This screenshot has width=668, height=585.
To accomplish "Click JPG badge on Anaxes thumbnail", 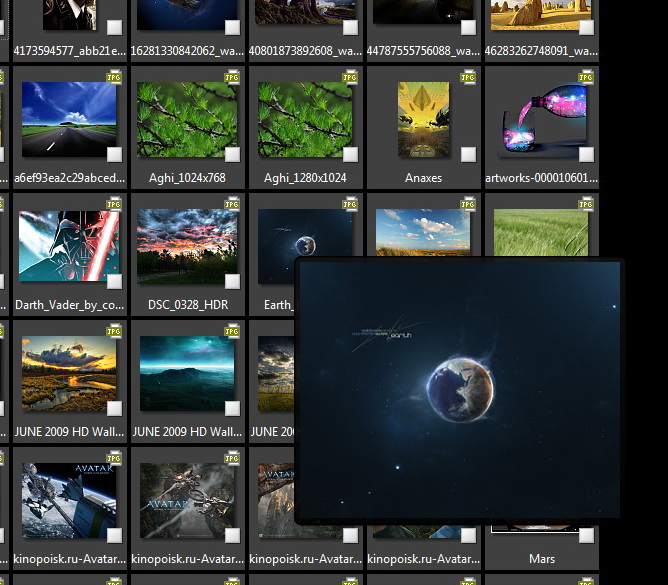I will click(x=468, y=77).
